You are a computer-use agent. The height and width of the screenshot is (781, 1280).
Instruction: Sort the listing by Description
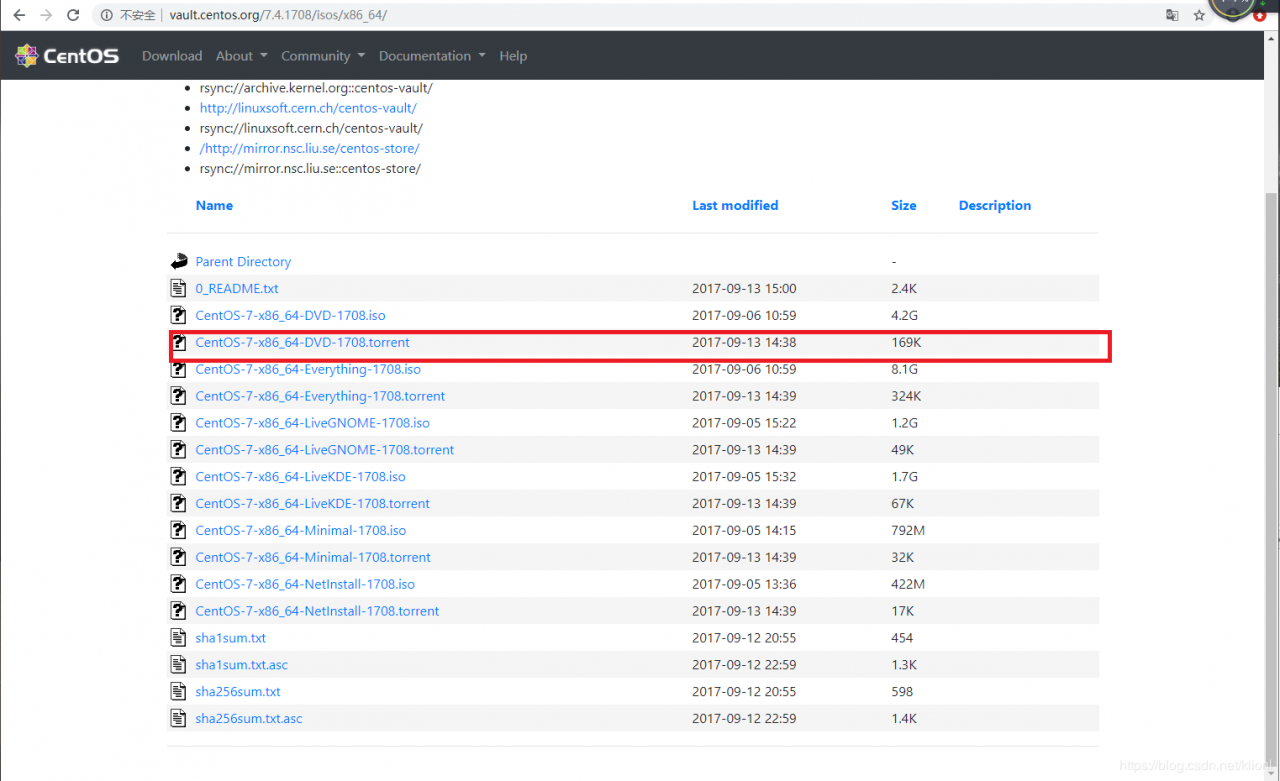[995, 205]
